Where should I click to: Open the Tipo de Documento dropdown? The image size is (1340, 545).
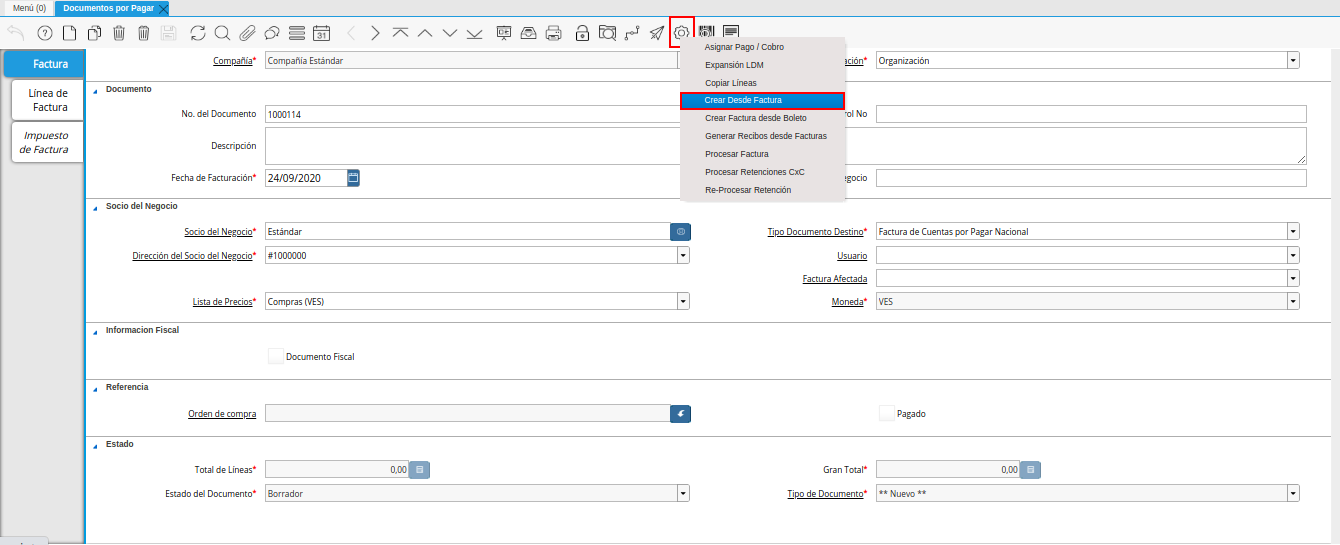(x=1293, y=493)
